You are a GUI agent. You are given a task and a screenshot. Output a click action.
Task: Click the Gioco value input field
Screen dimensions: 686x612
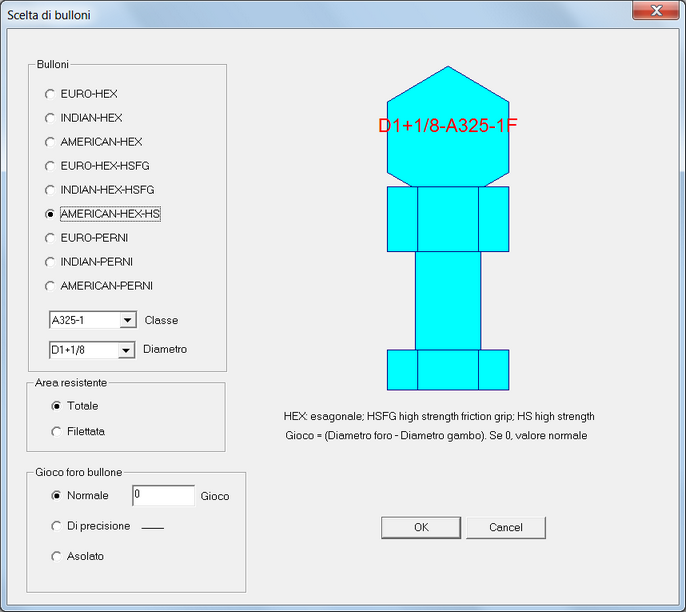[163, 495]
